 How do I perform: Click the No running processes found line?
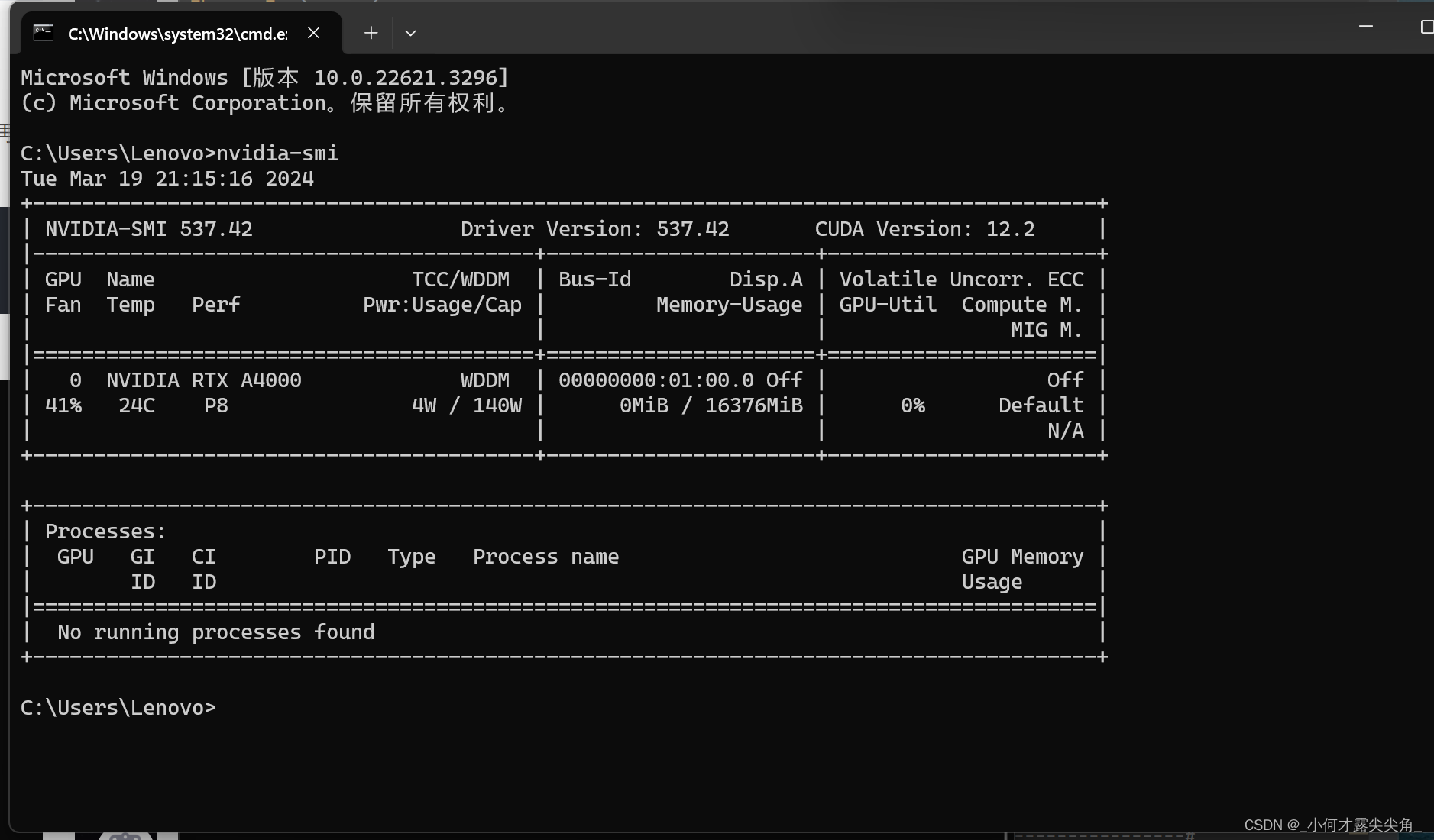click(215, 632)
